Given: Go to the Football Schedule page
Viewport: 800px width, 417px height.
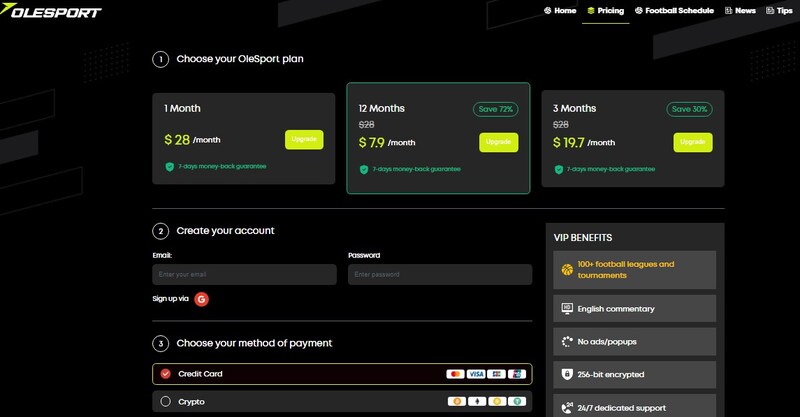Looking at the screenshot, I should point(674,10).
